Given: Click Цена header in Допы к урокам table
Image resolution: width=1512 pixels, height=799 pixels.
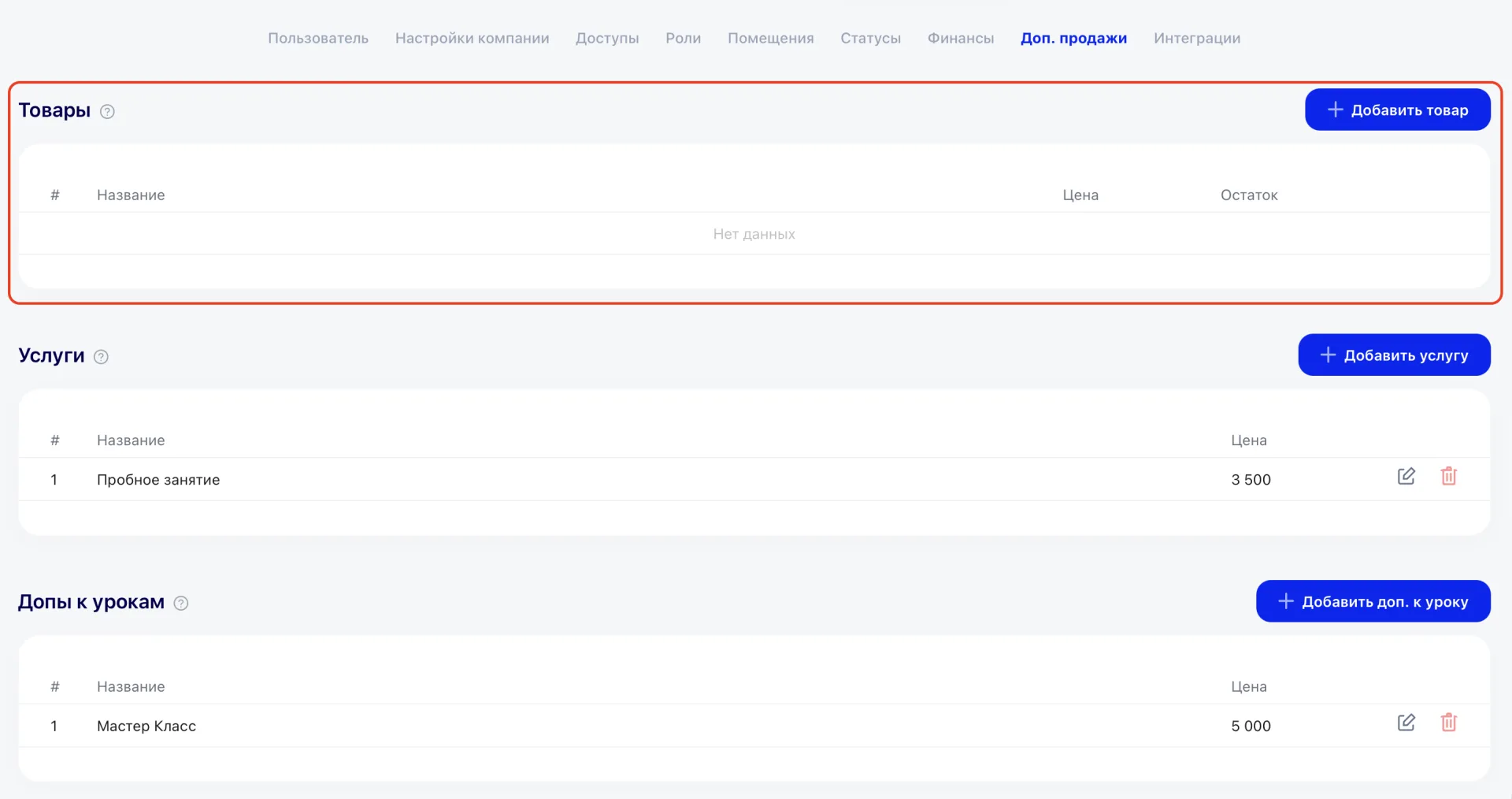Looking at the screenshot, I should click(x=1249, y=686).
